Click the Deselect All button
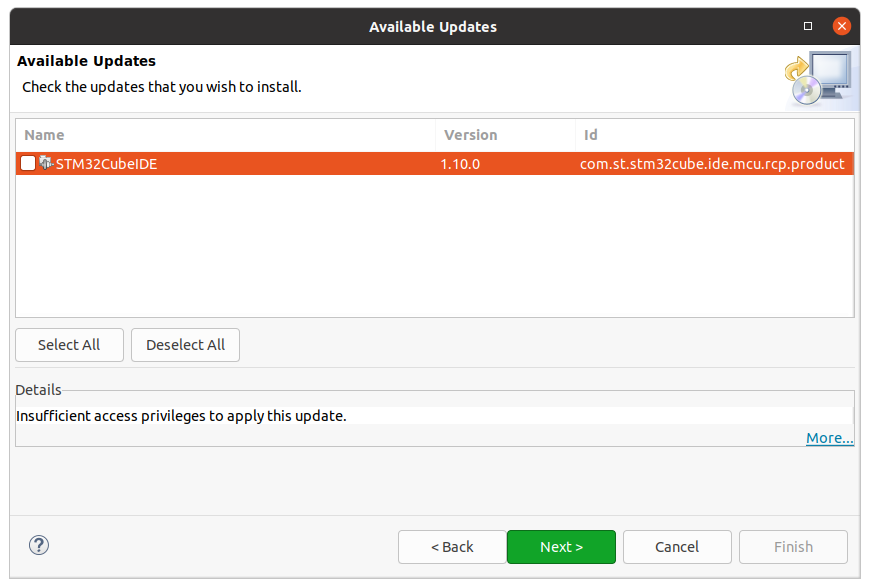Viewport: 870px width, 588px height. point(185,345)
